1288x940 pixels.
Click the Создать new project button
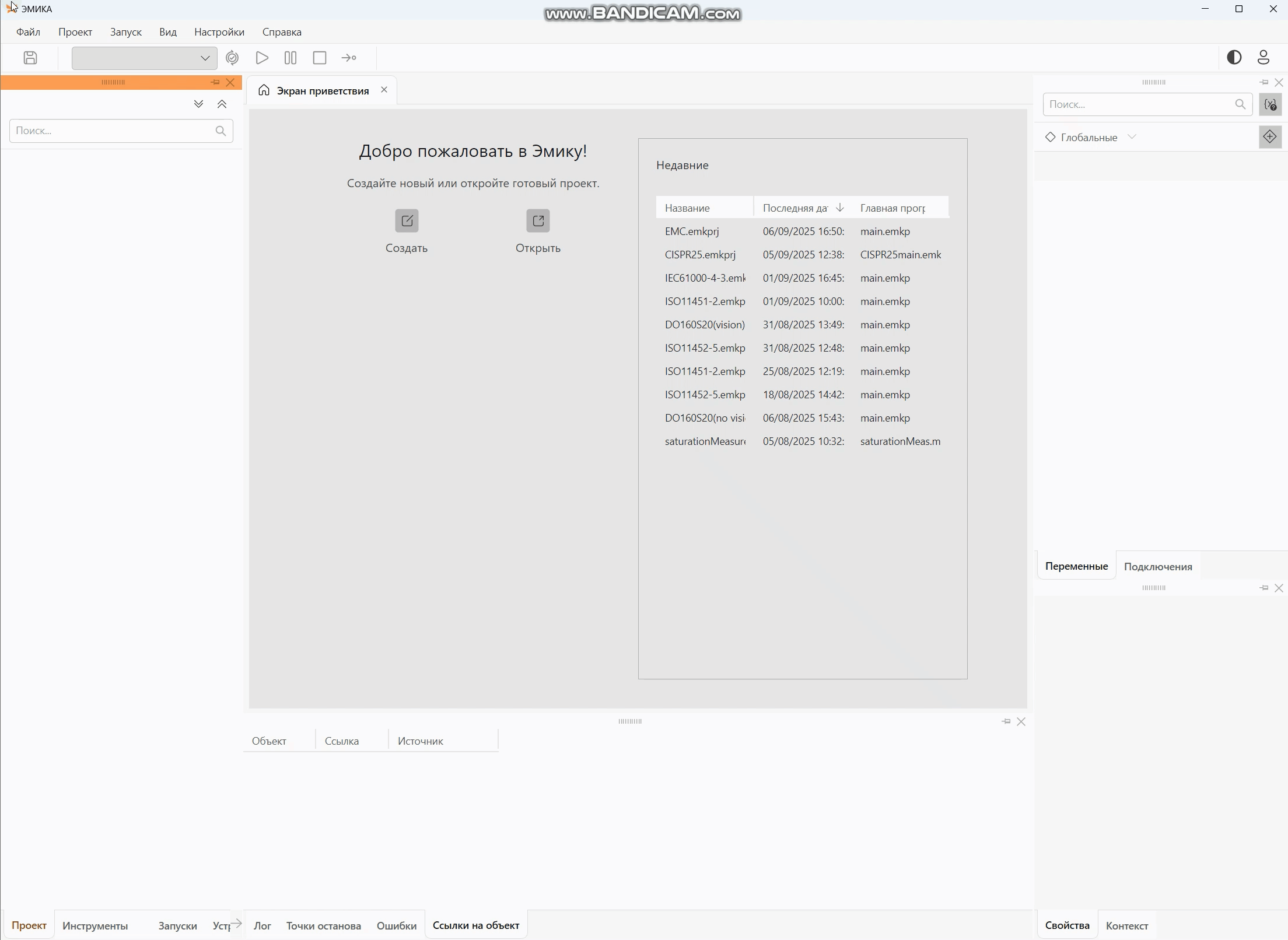coord(407,232)
